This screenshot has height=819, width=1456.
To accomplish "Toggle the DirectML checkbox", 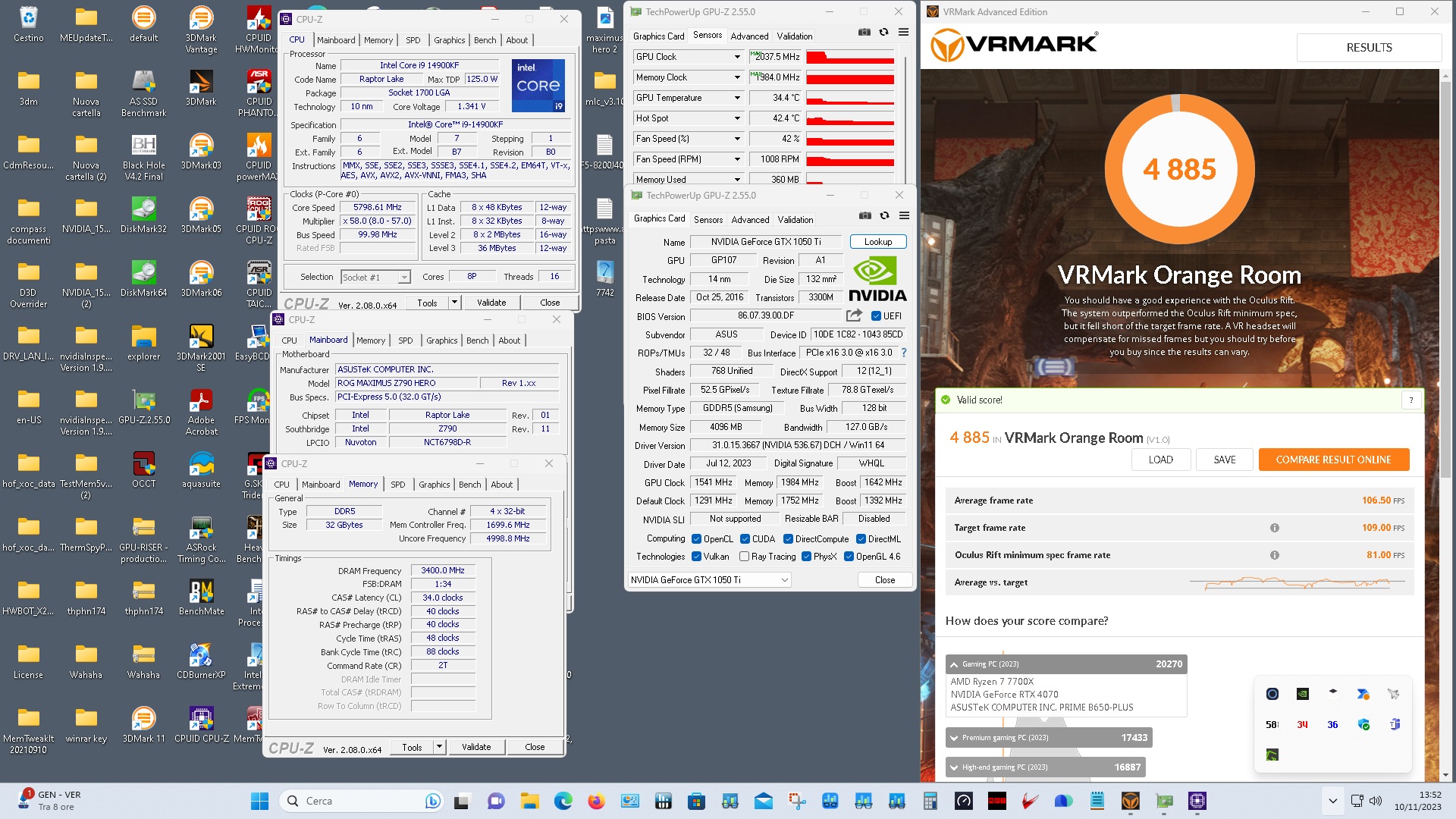I will 861,539.
